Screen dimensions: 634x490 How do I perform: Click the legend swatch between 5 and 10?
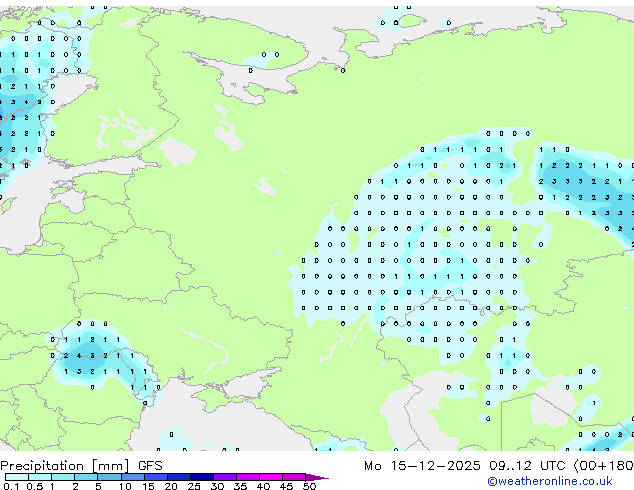click(109, 477)
